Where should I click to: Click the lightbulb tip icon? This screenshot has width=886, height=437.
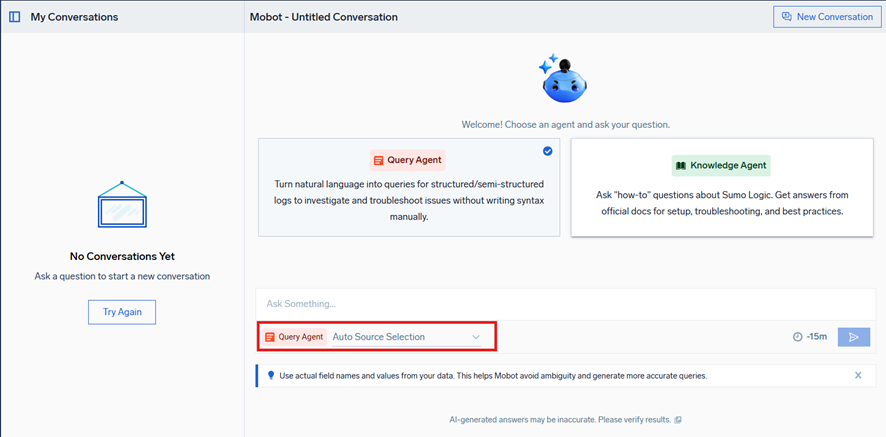pos(271,376)
